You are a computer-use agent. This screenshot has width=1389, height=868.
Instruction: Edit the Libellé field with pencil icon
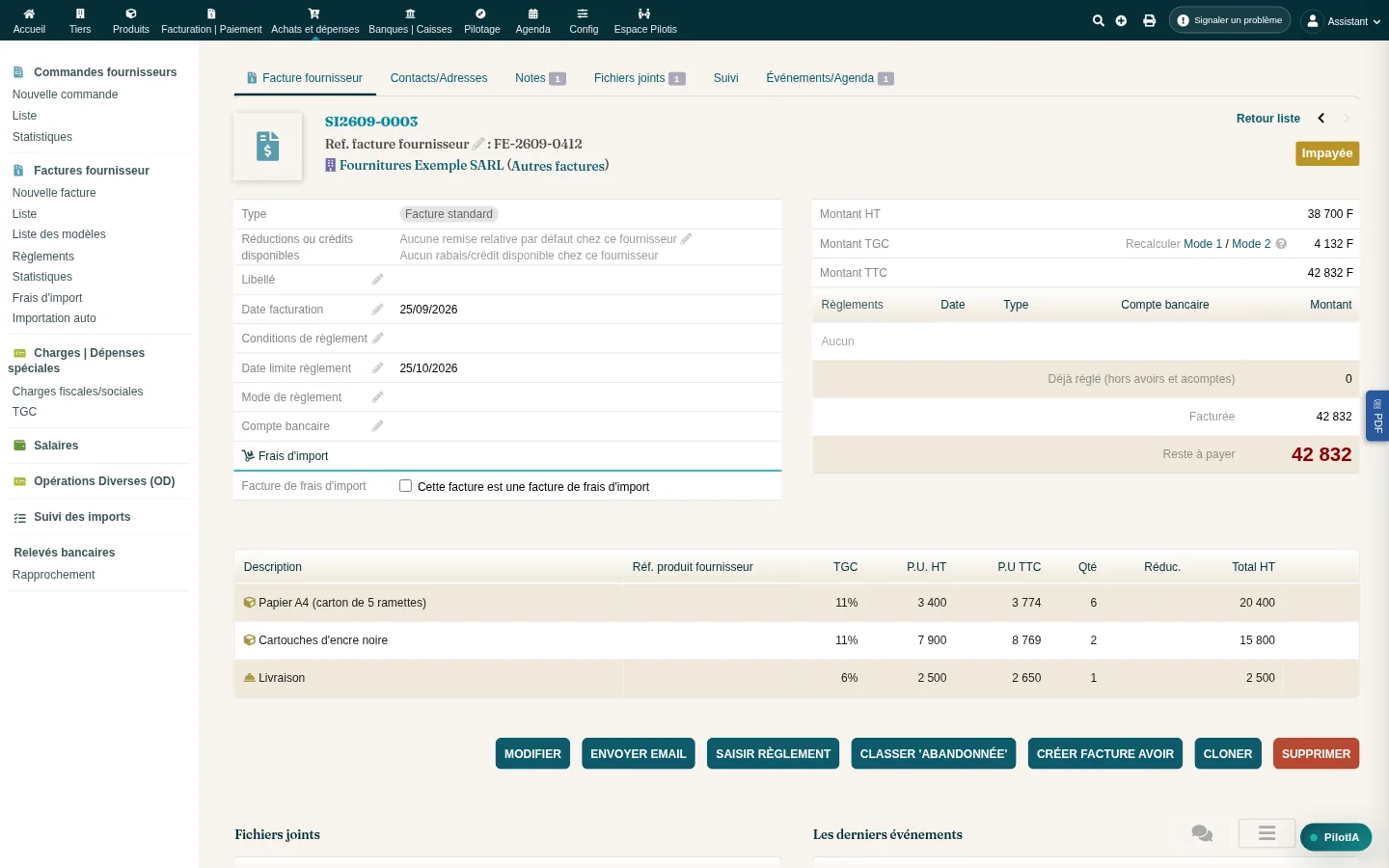click(x=377, y=280)
